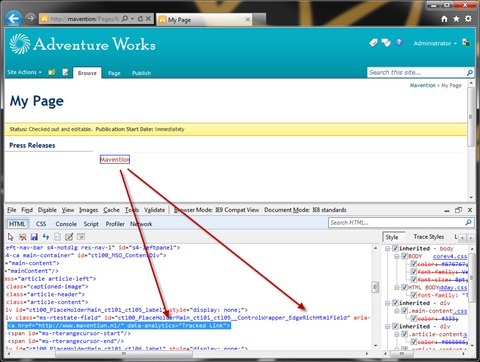Click the icon right of Administrator menu

466,43
